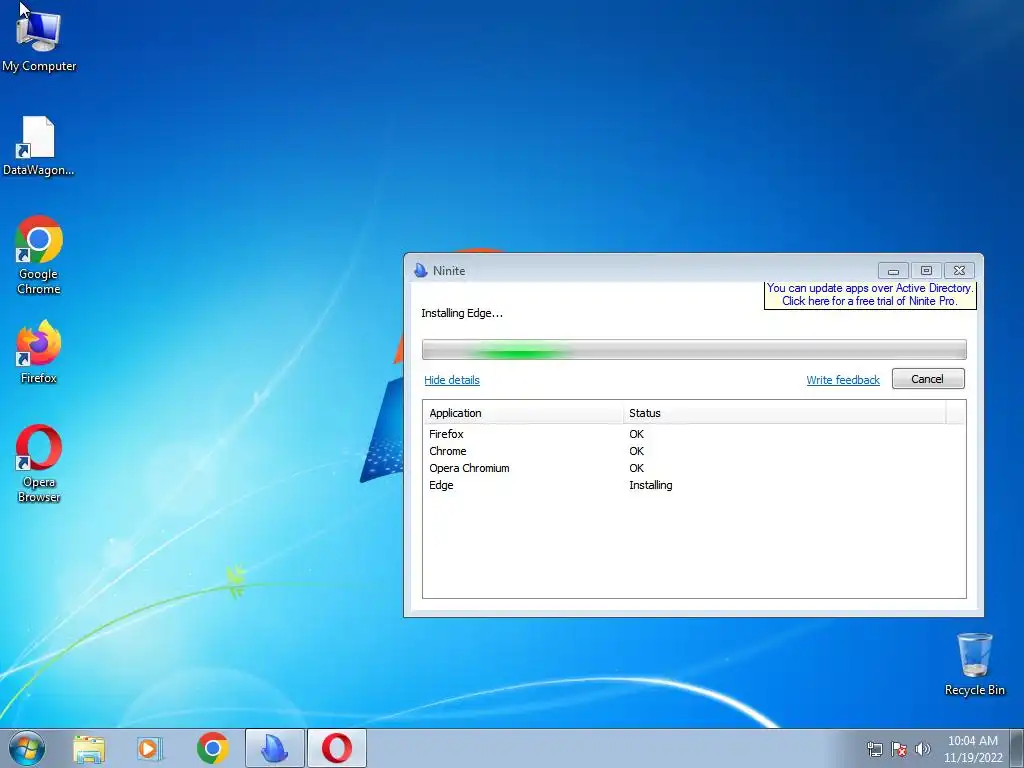Sort by the Application column header

click(x=523, y=413)
